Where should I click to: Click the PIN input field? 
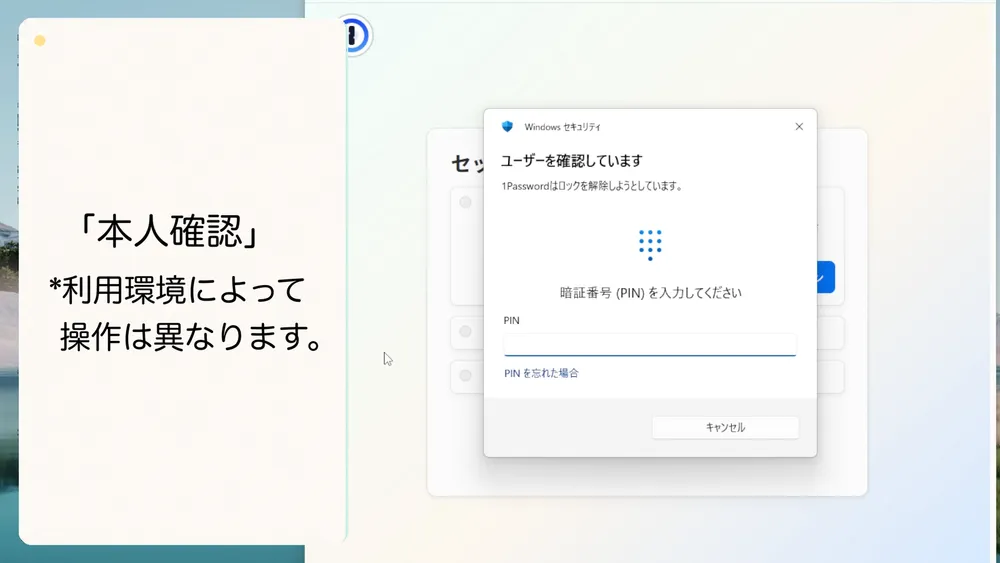click(x=650, y=344)
